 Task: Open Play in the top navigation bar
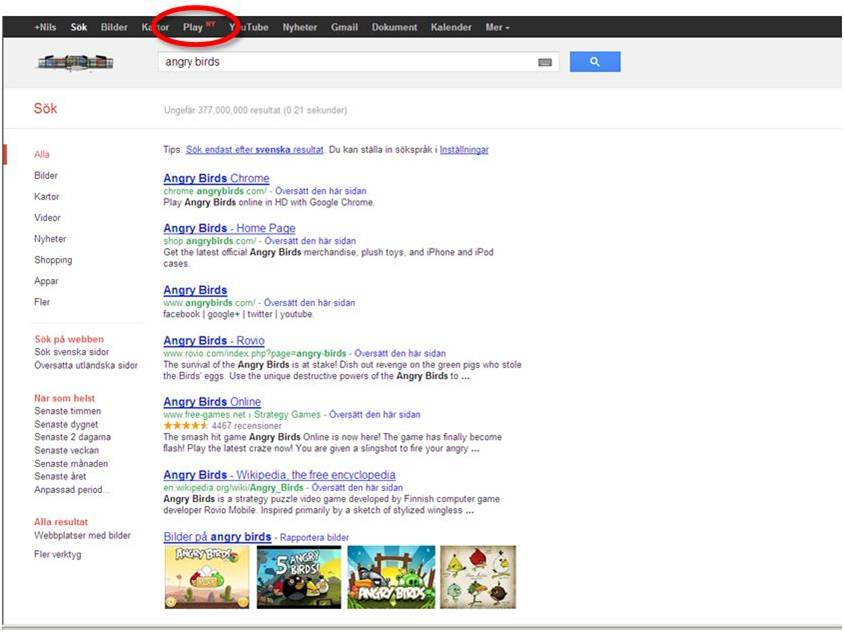(x=193, y=27)
